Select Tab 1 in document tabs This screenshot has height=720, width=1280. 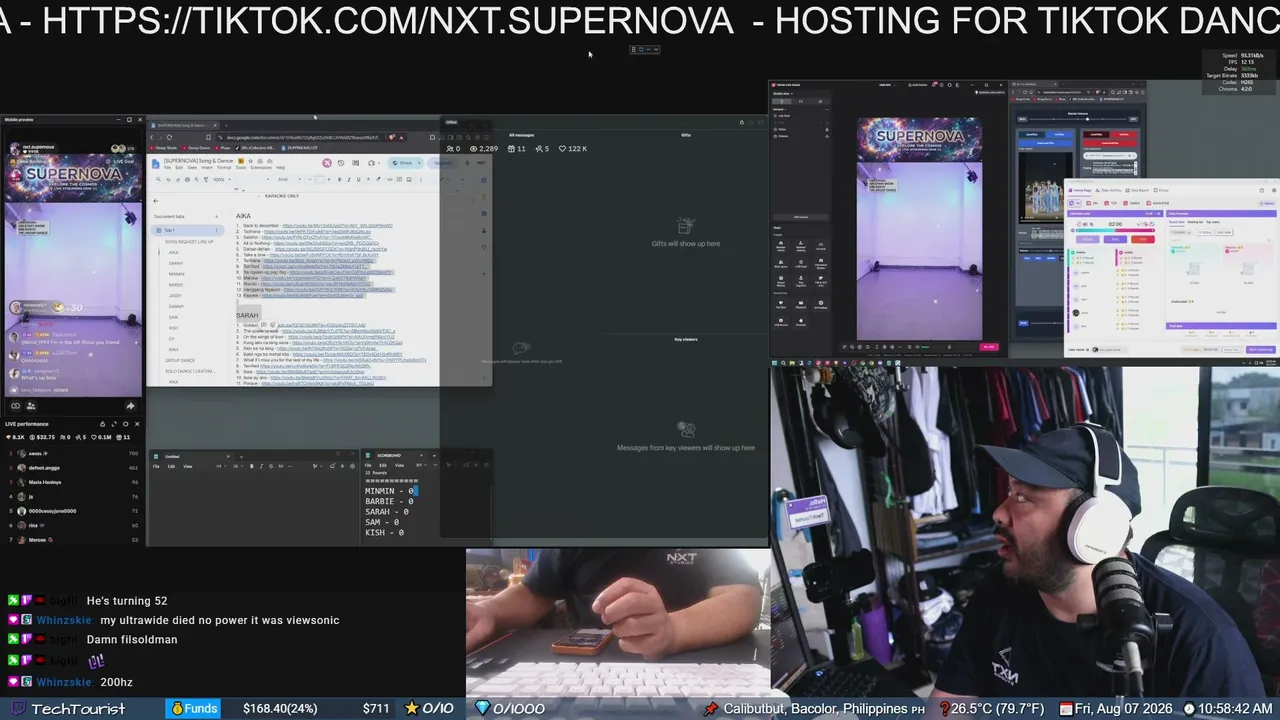[x=189, y=230]
